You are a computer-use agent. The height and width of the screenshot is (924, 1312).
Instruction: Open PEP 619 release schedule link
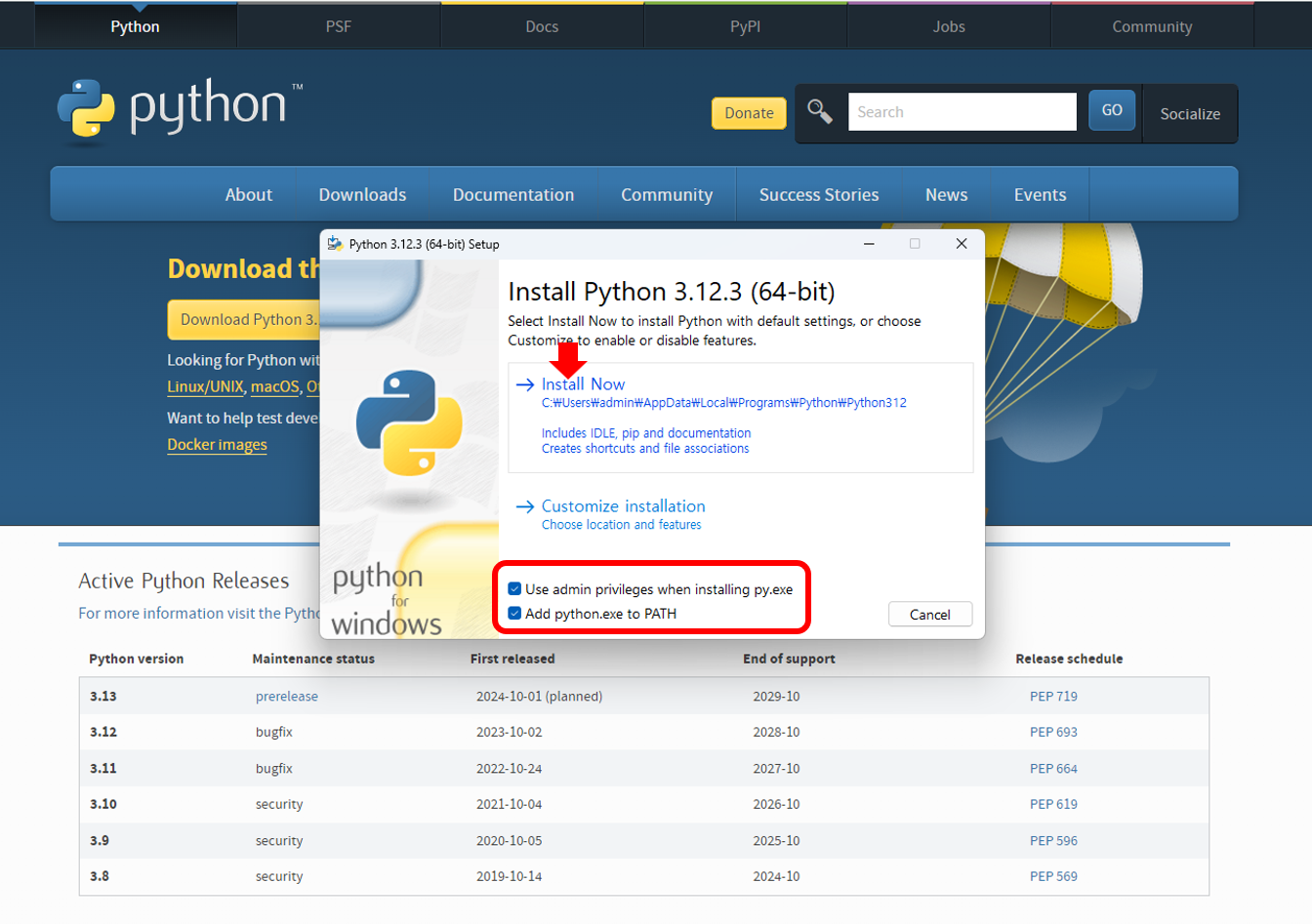(1053, 804)
